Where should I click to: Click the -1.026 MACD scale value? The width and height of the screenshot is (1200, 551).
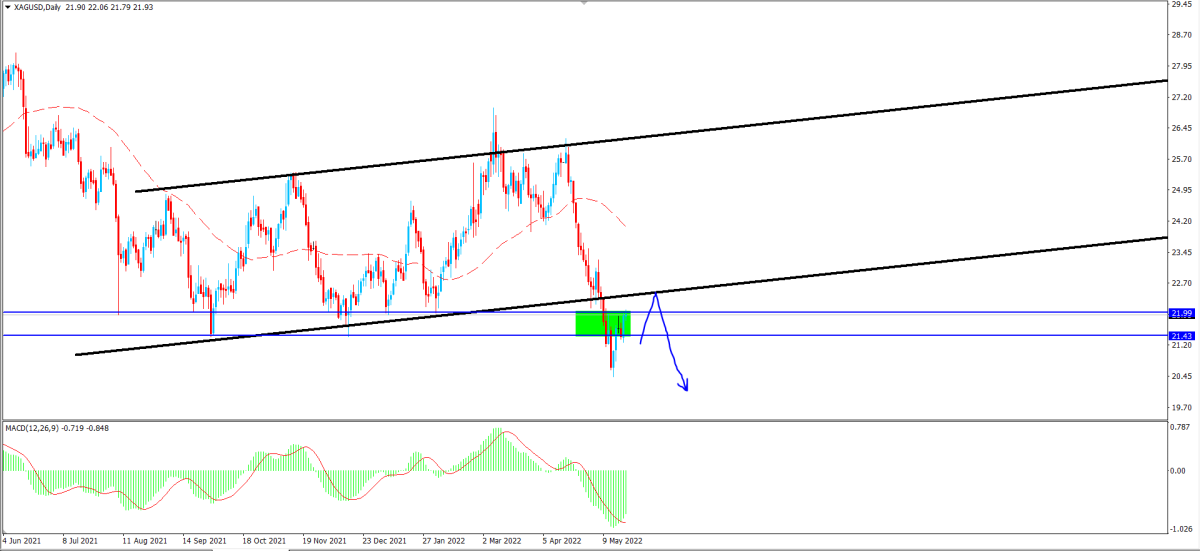point(1183,530)
